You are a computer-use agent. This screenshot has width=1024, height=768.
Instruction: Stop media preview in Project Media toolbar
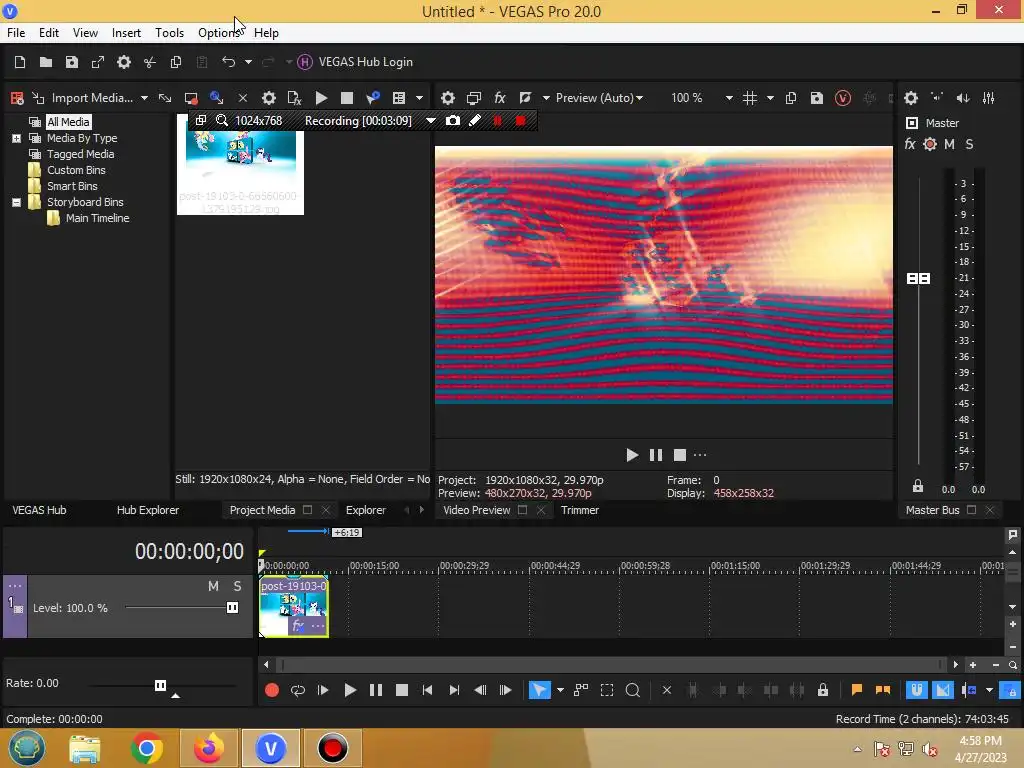[347, 98]
